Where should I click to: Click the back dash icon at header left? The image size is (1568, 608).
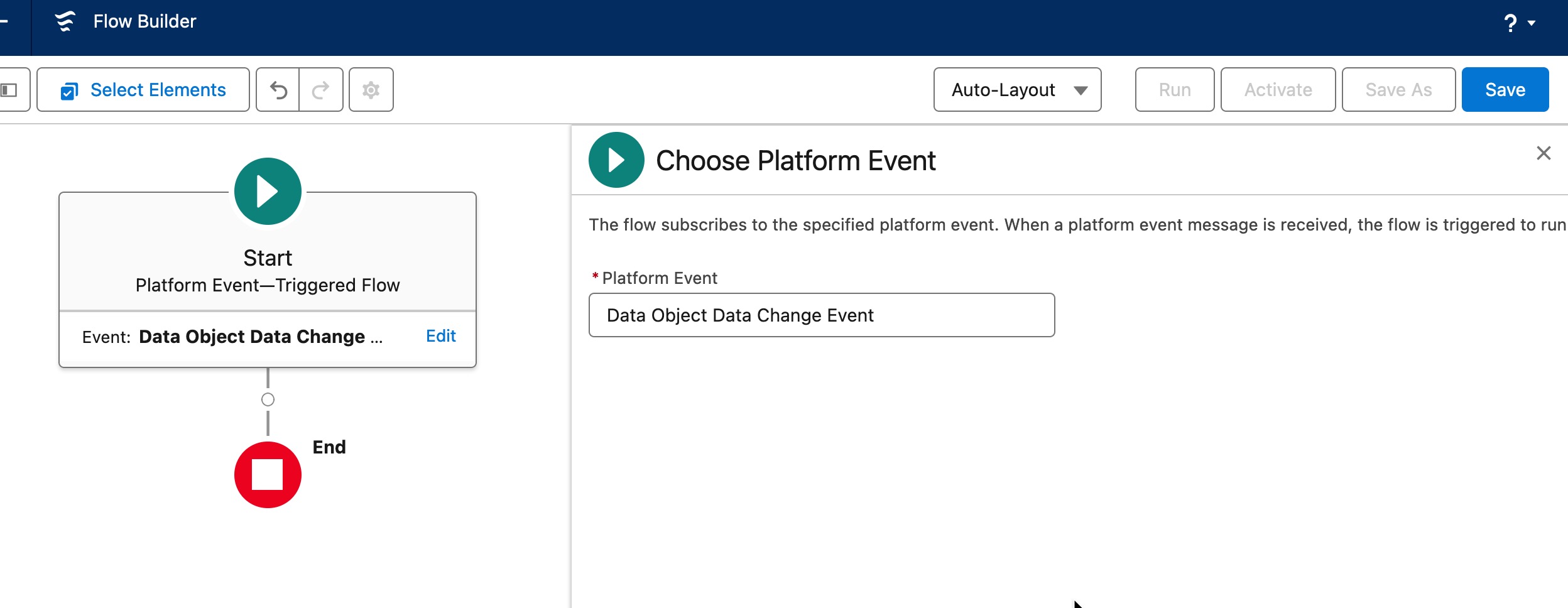pyautogui.click(x=4, y=21)
